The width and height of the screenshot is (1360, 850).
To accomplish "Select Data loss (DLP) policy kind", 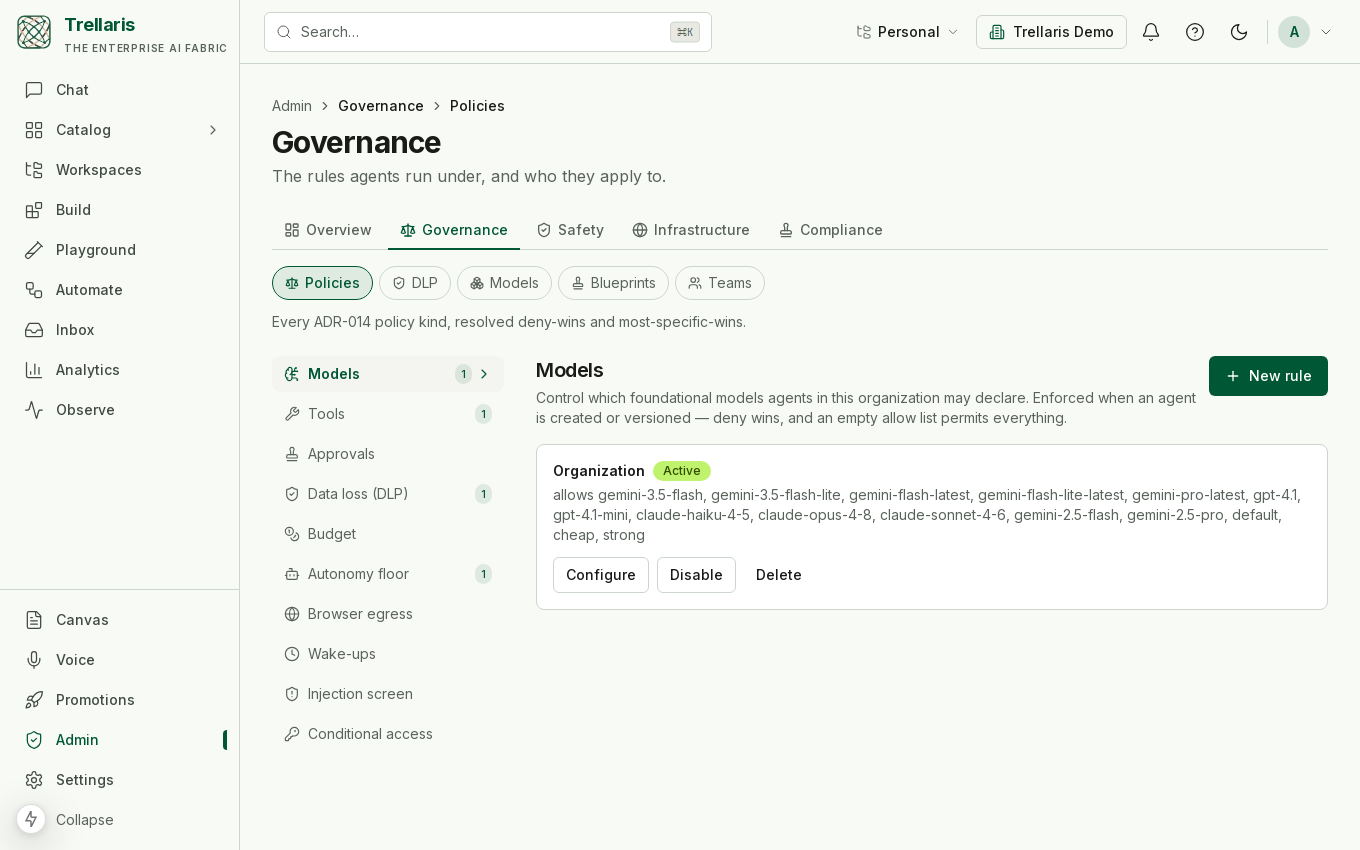I will (388, 494).
